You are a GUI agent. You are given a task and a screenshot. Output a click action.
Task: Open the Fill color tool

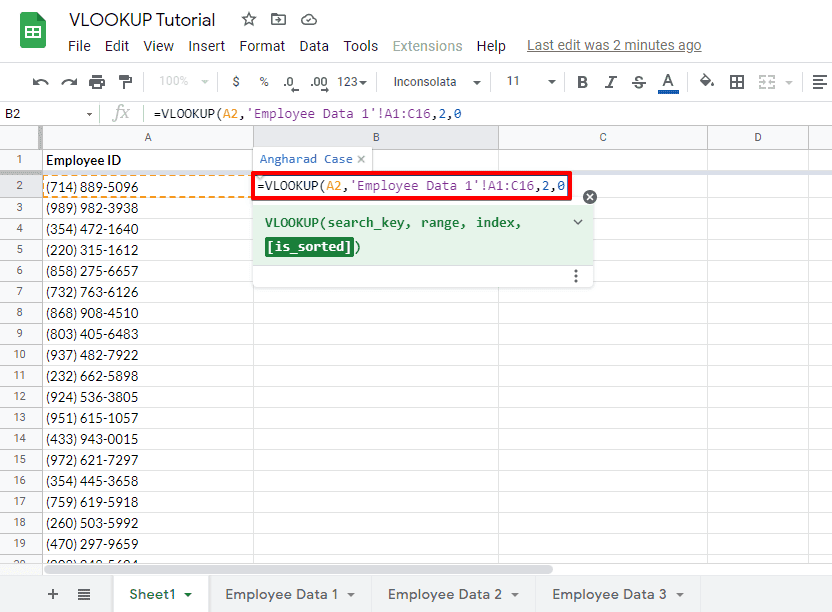(707, 81)
